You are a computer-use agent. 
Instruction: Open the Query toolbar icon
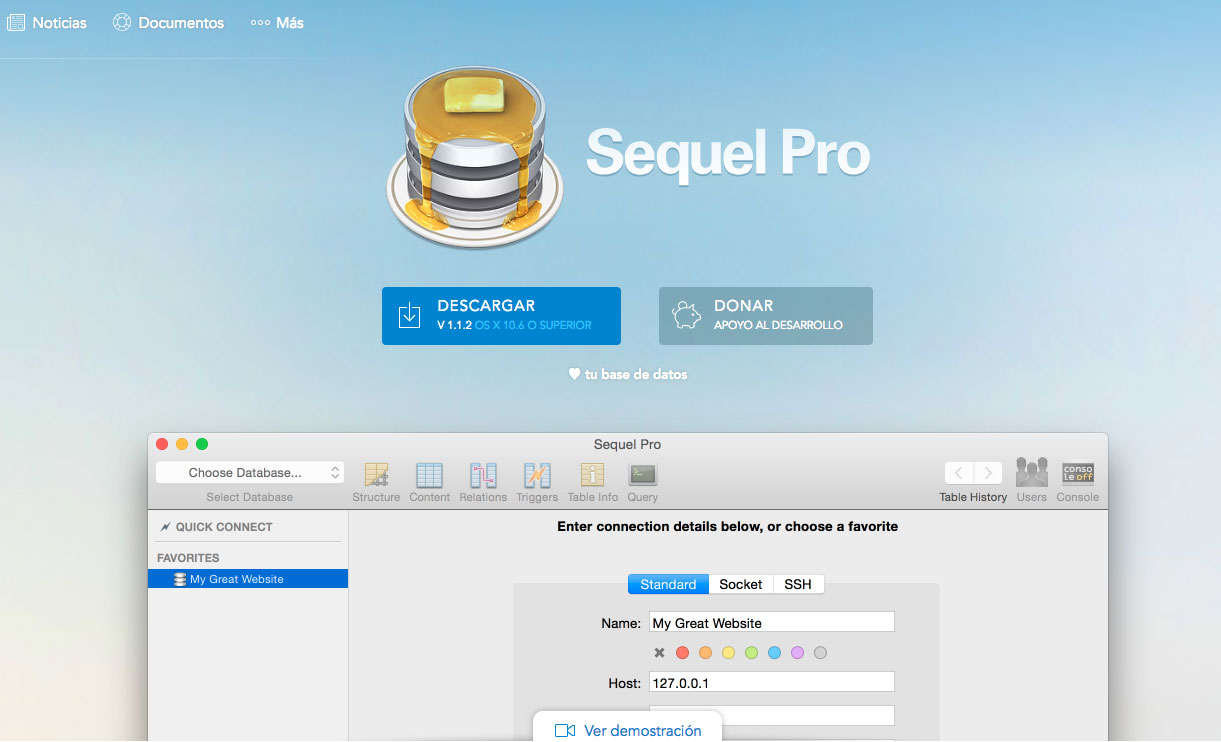pos(642,475)
